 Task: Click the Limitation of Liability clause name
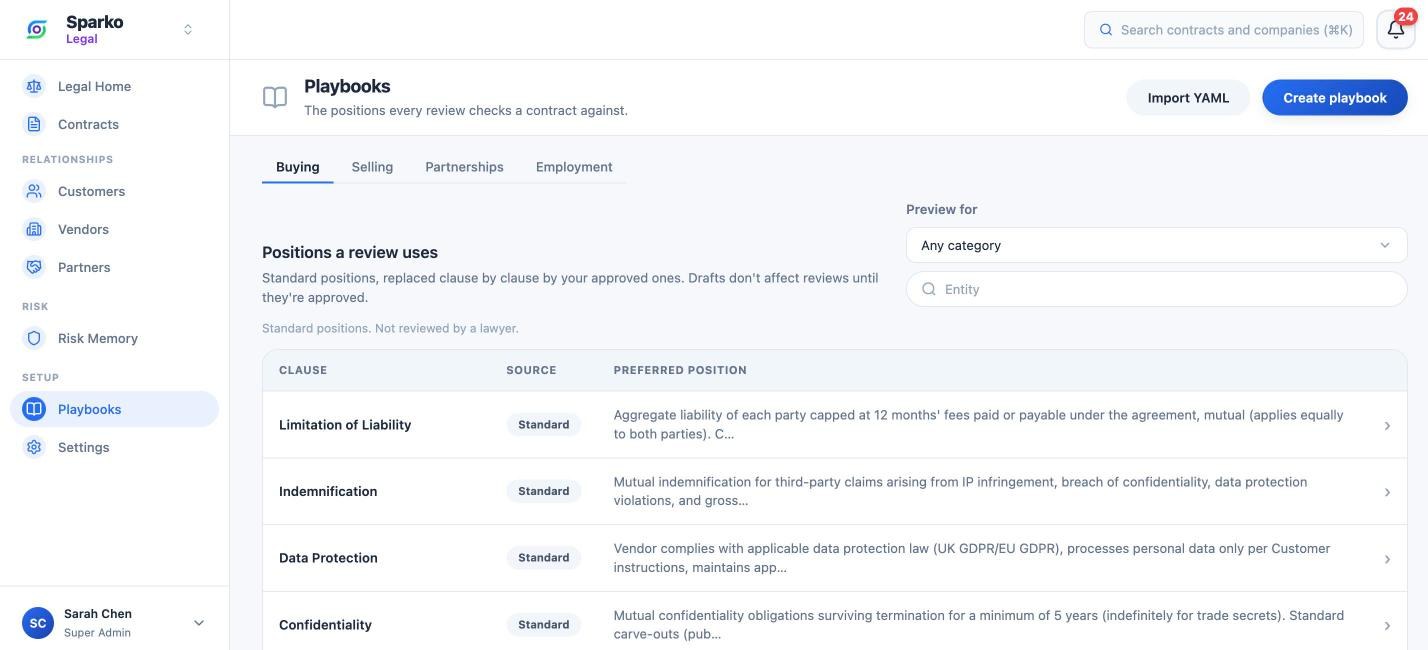[x=345, y=425]
